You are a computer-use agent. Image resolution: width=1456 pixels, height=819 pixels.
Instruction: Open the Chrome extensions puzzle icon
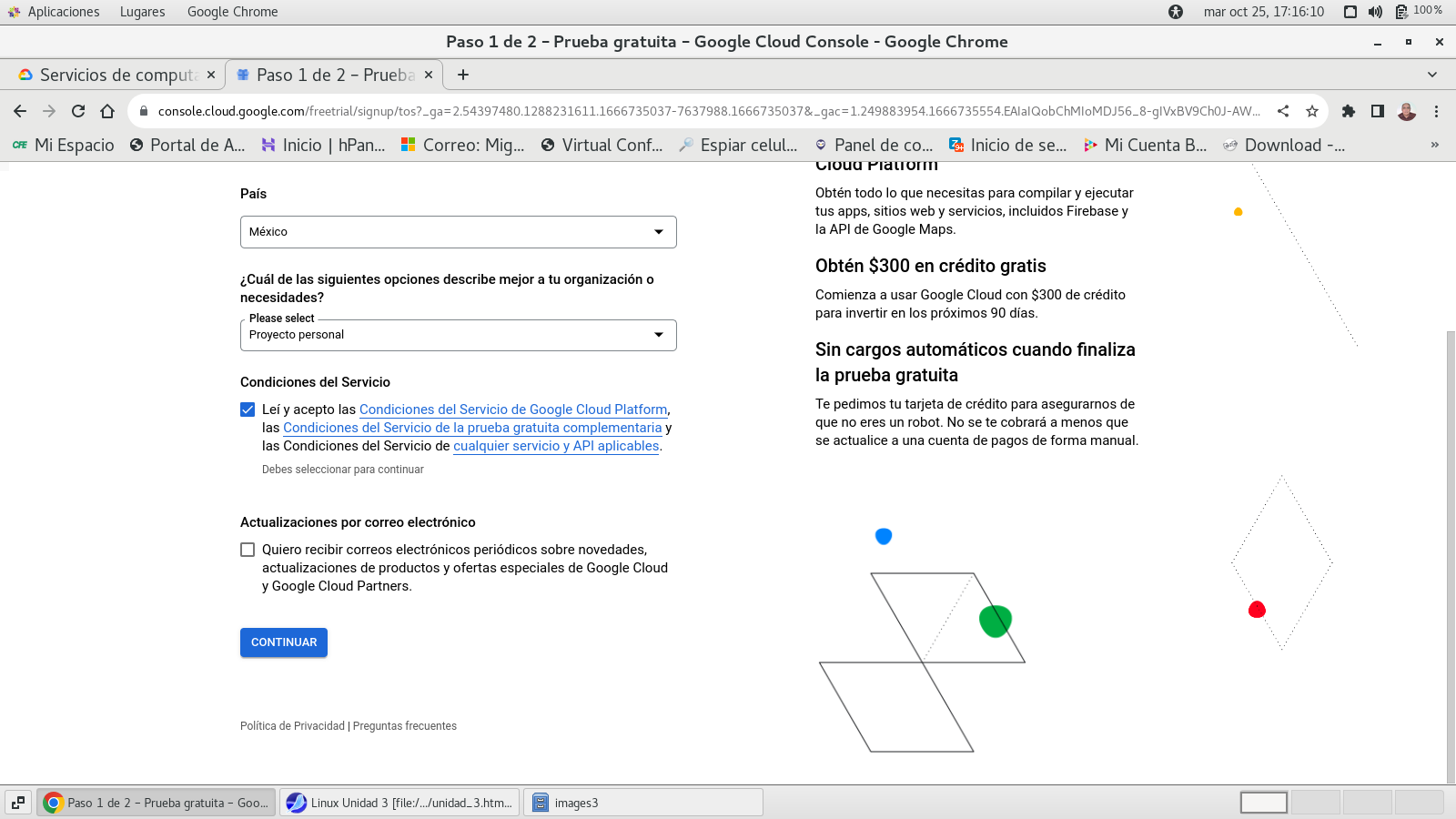[x=1349, y=111]
